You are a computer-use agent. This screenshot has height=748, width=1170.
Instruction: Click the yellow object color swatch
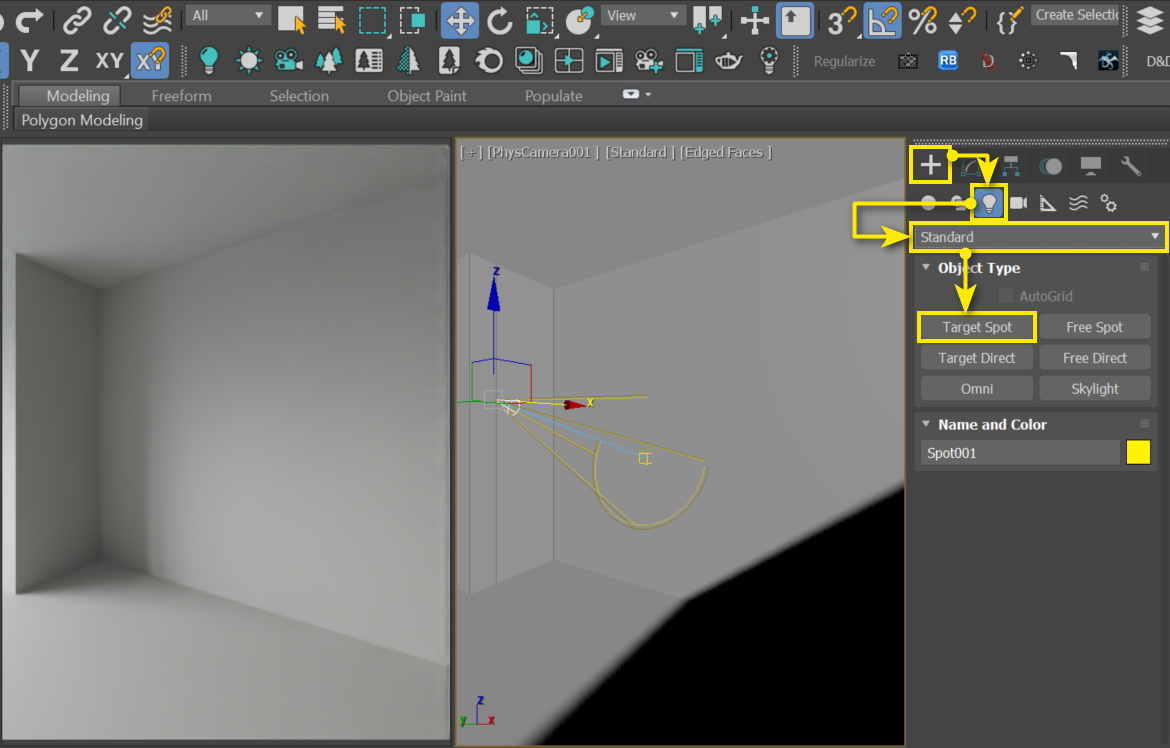click(1138, 452)
